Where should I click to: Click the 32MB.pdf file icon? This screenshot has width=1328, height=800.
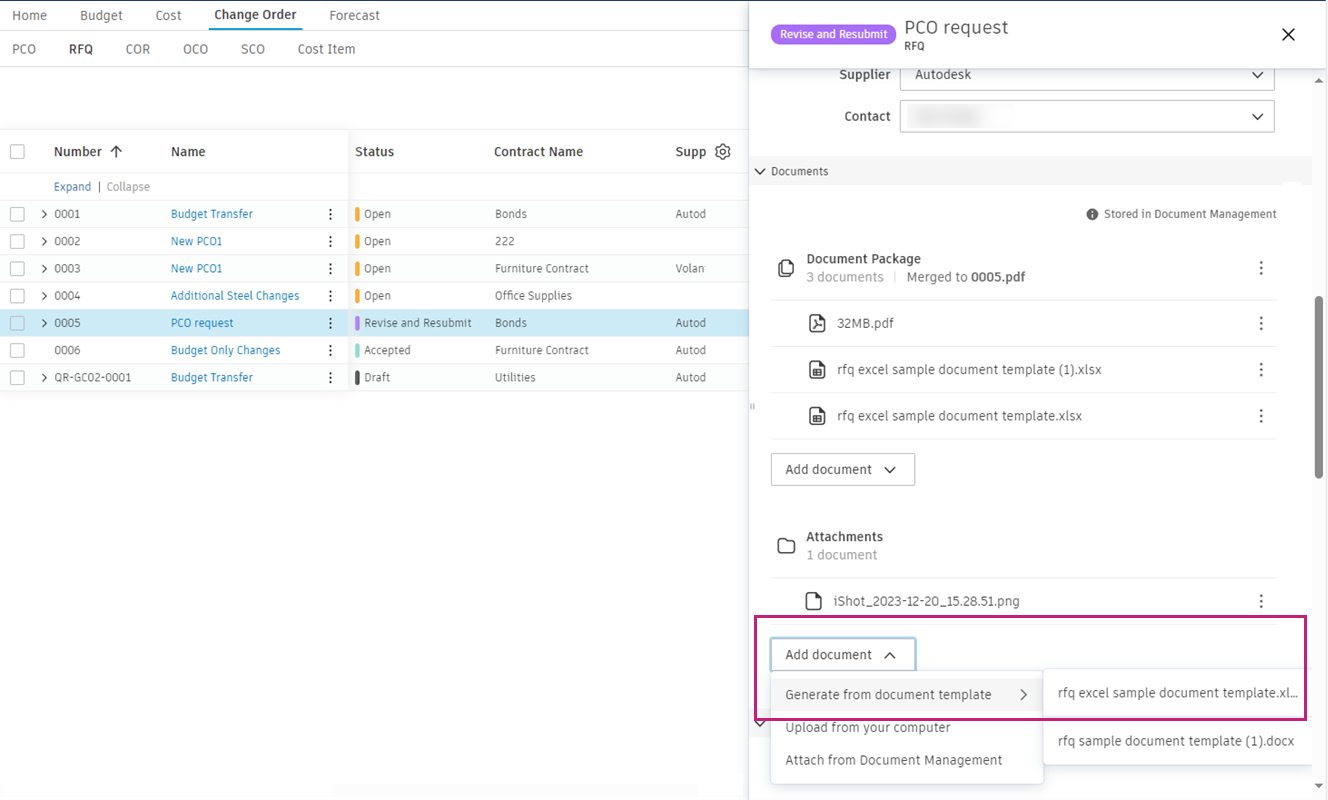click(x=817, y=323)
